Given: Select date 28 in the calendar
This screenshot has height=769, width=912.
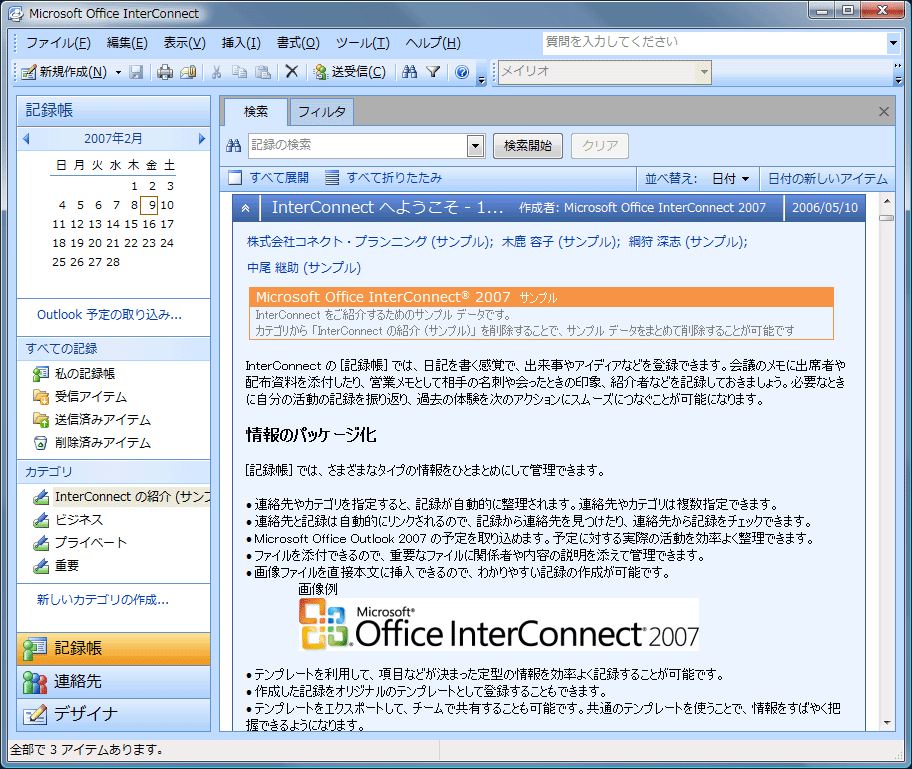Looking at the screenshot, I should [x=113, y=262].
